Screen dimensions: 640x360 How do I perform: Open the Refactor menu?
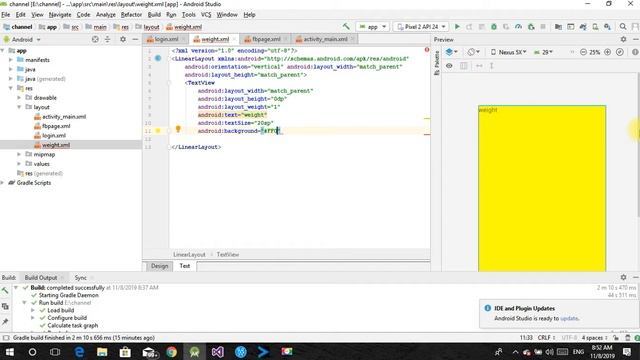click(x=131, y=14)
